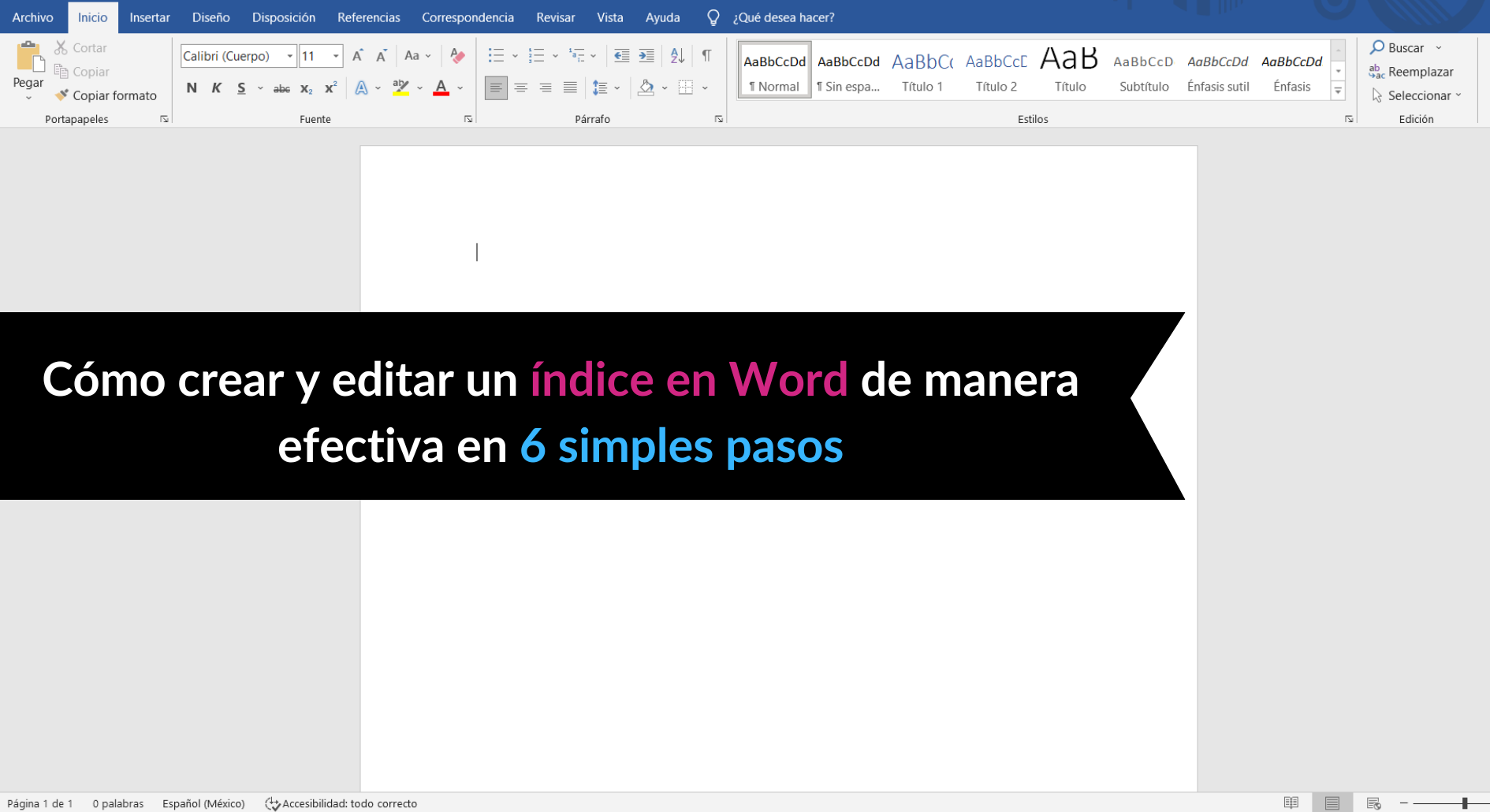Open the Calibri (Cuerpo) font name dropdown
Image resolution: width=1490 pixels, height=812 pixels.
click(x=290, y=56)
